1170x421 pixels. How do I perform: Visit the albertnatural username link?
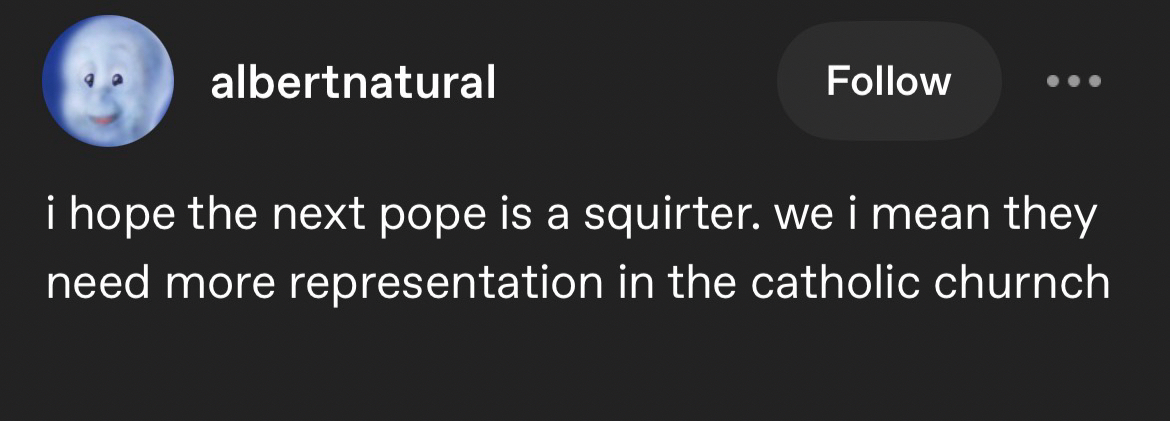[x=353, y=82]
